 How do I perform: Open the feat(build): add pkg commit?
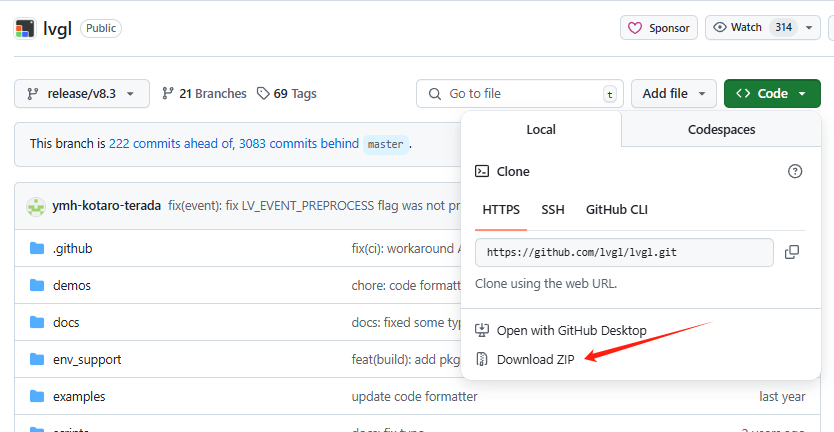coord(406,360)
